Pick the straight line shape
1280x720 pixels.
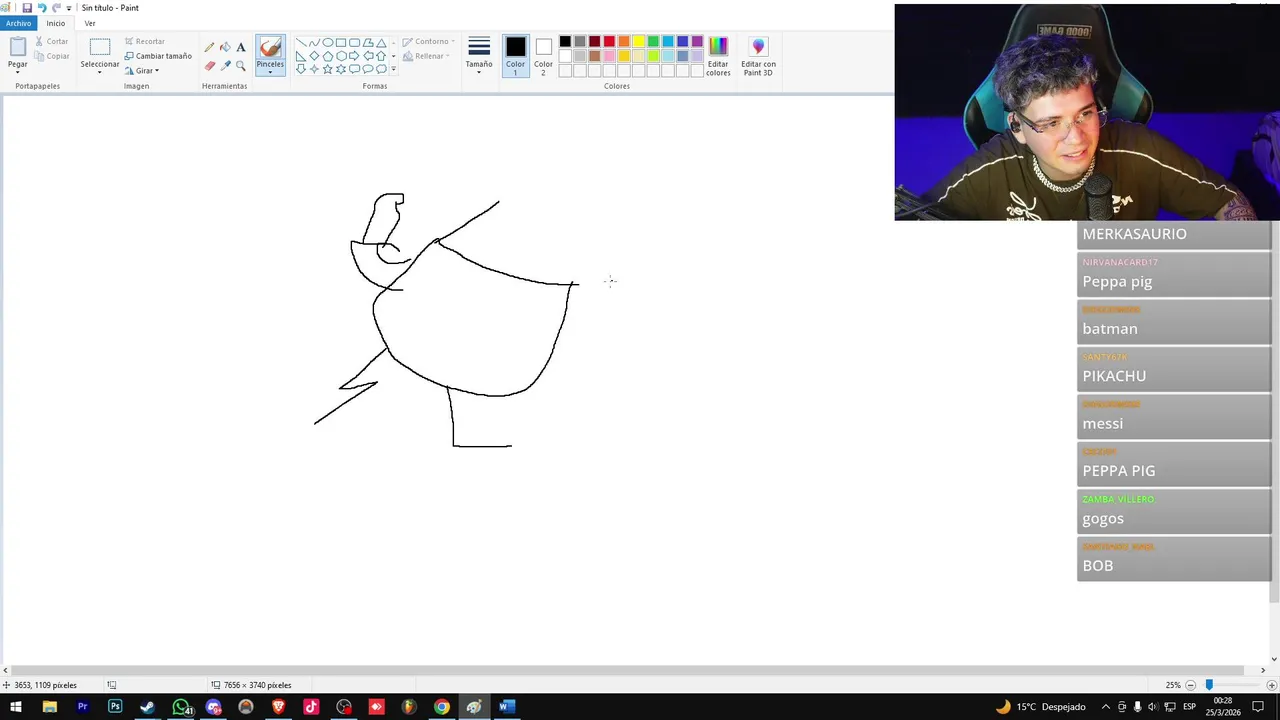[x=301, y=43]
